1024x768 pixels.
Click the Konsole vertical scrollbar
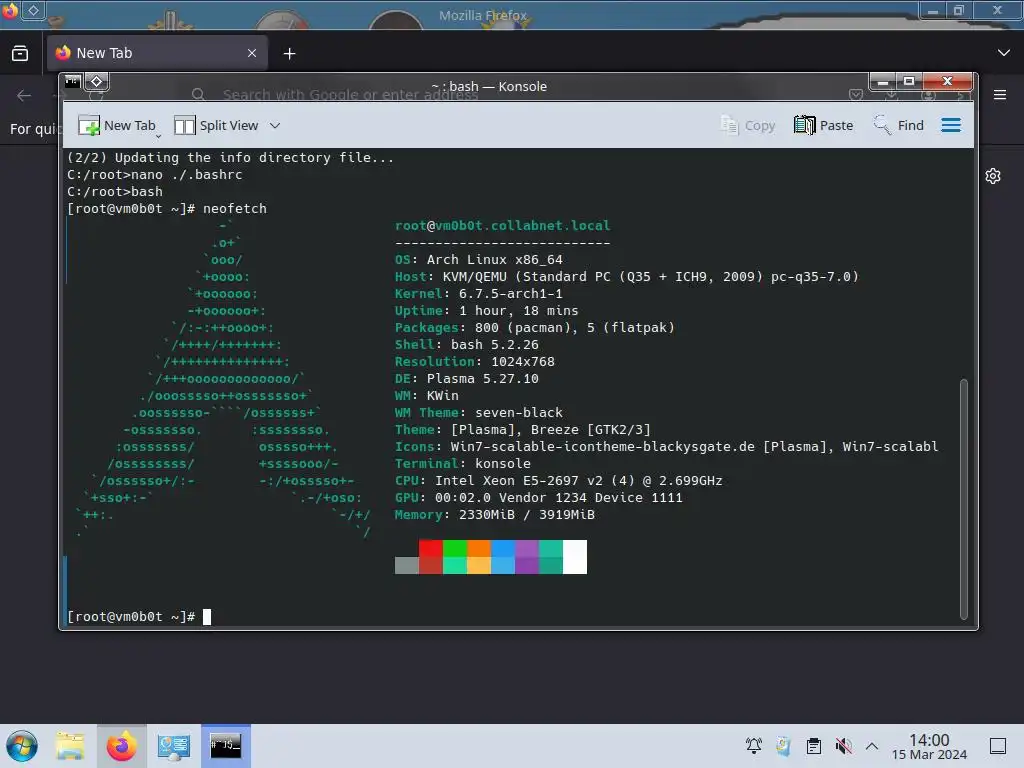963,499
